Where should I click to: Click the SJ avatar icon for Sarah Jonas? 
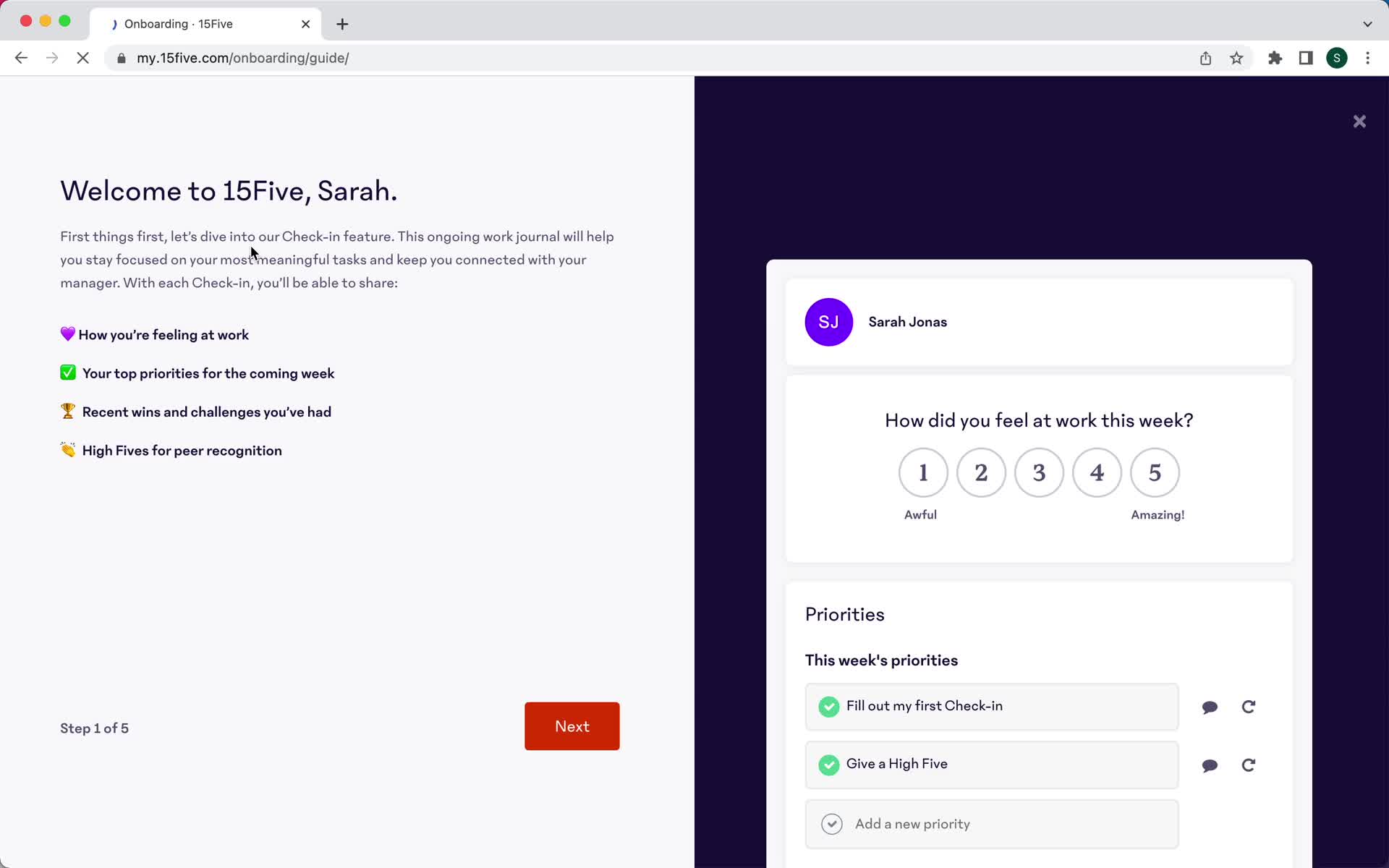[x=828, y=321]
